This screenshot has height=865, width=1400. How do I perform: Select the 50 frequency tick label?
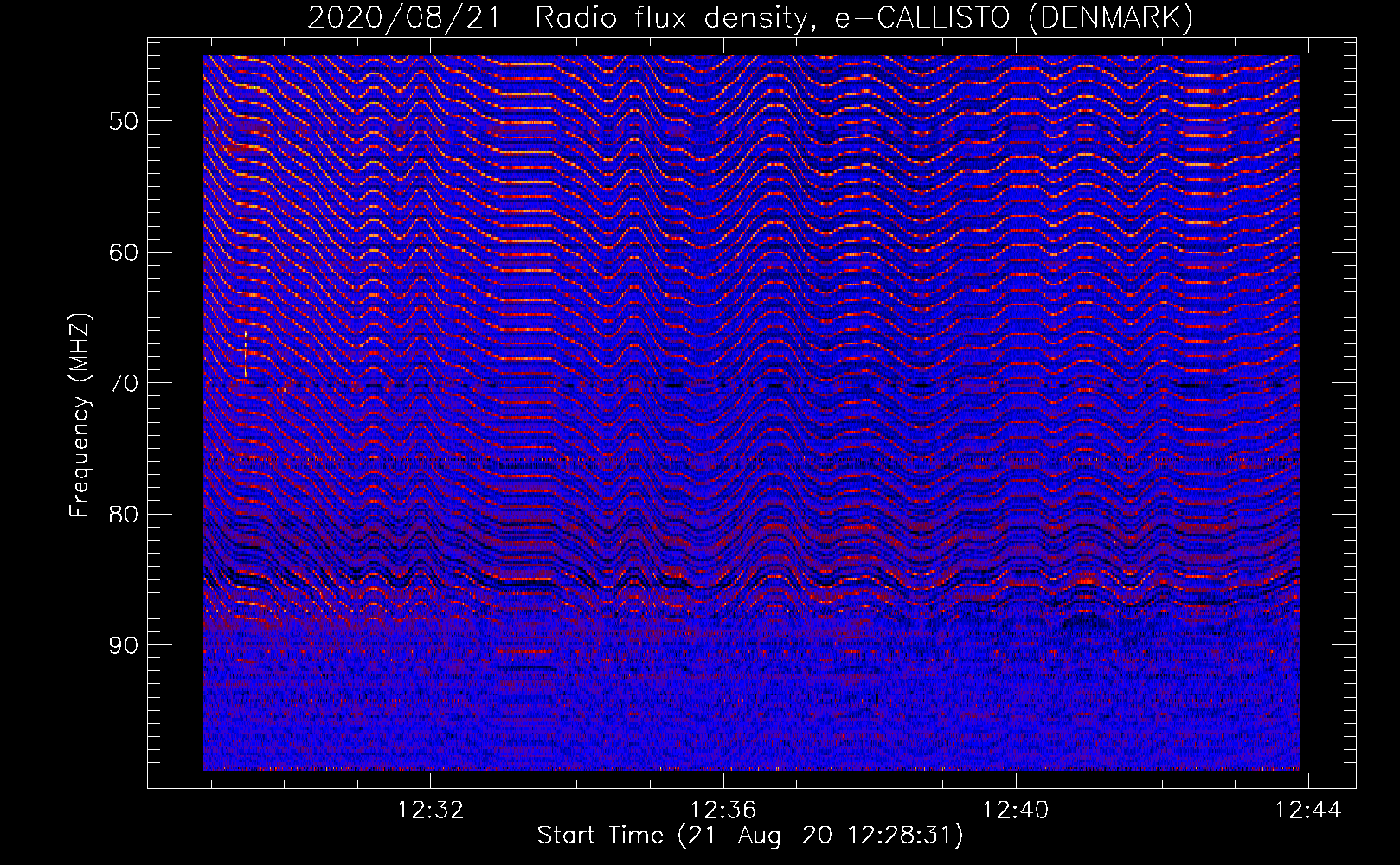coord(124,121)
